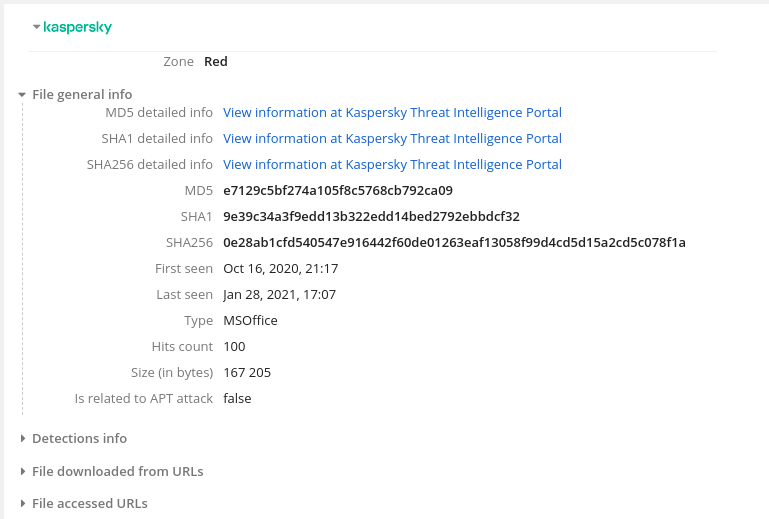Click the MSOffice type value

(250, 321)
